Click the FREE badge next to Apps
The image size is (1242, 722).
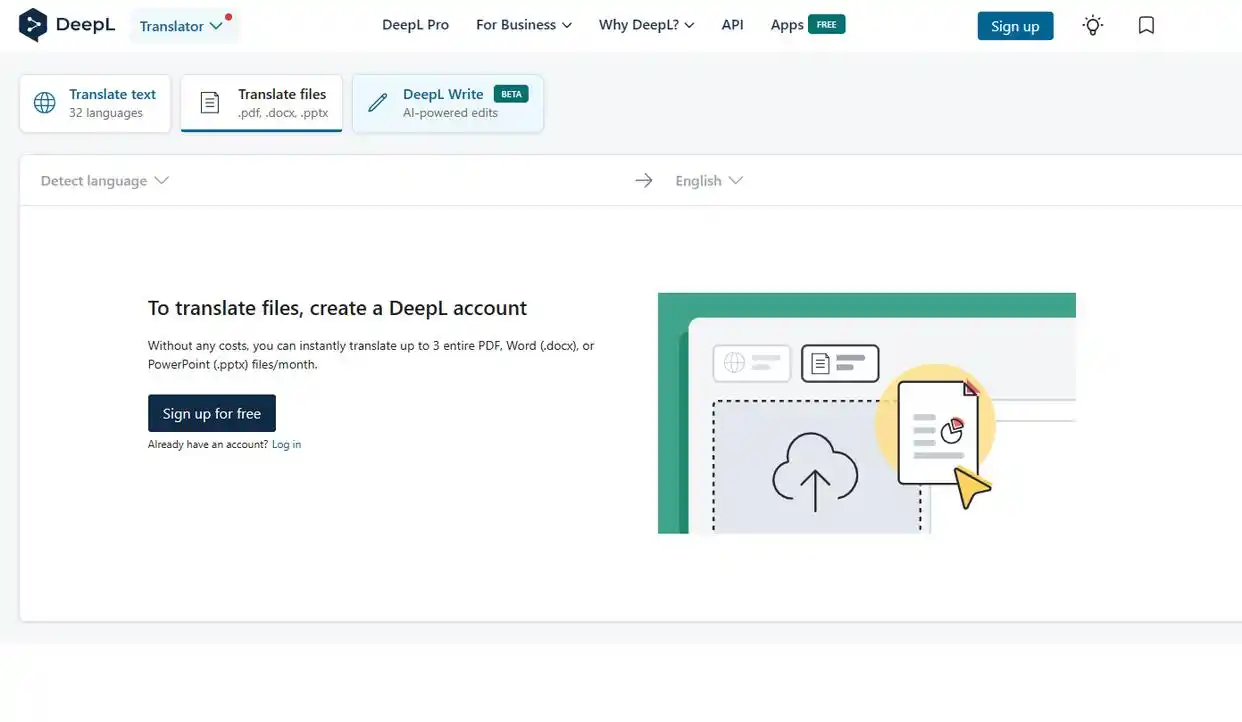click(827, 24)
